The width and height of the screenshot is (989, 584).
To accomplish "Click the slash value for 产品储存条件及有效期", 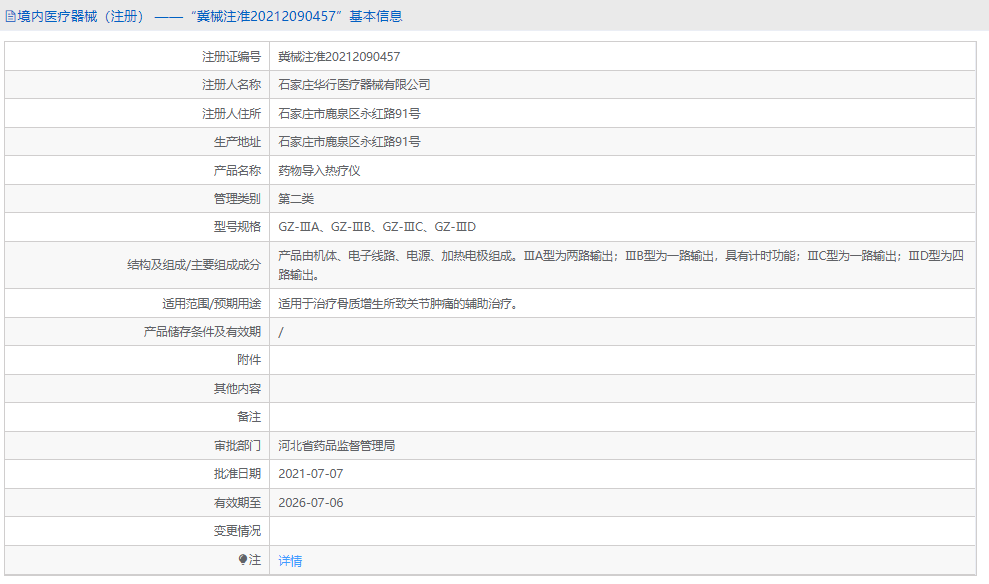I will tap(281, 332).
